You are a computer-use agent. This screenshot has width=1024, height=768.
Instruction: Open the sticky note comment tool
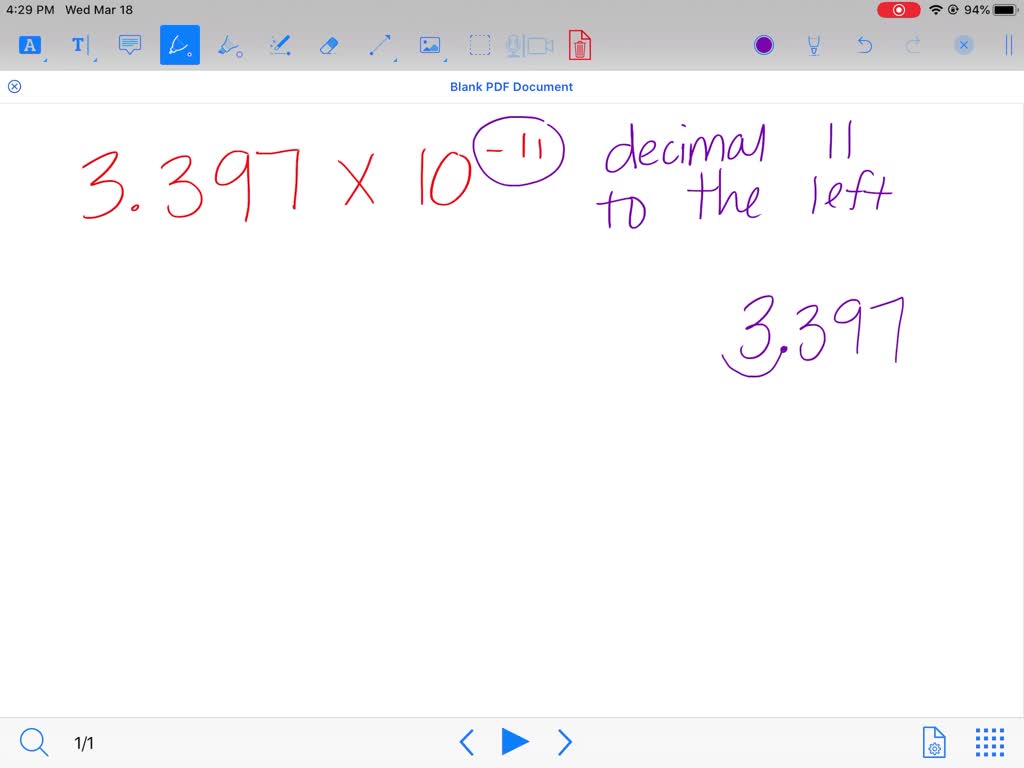click(129, 44)
